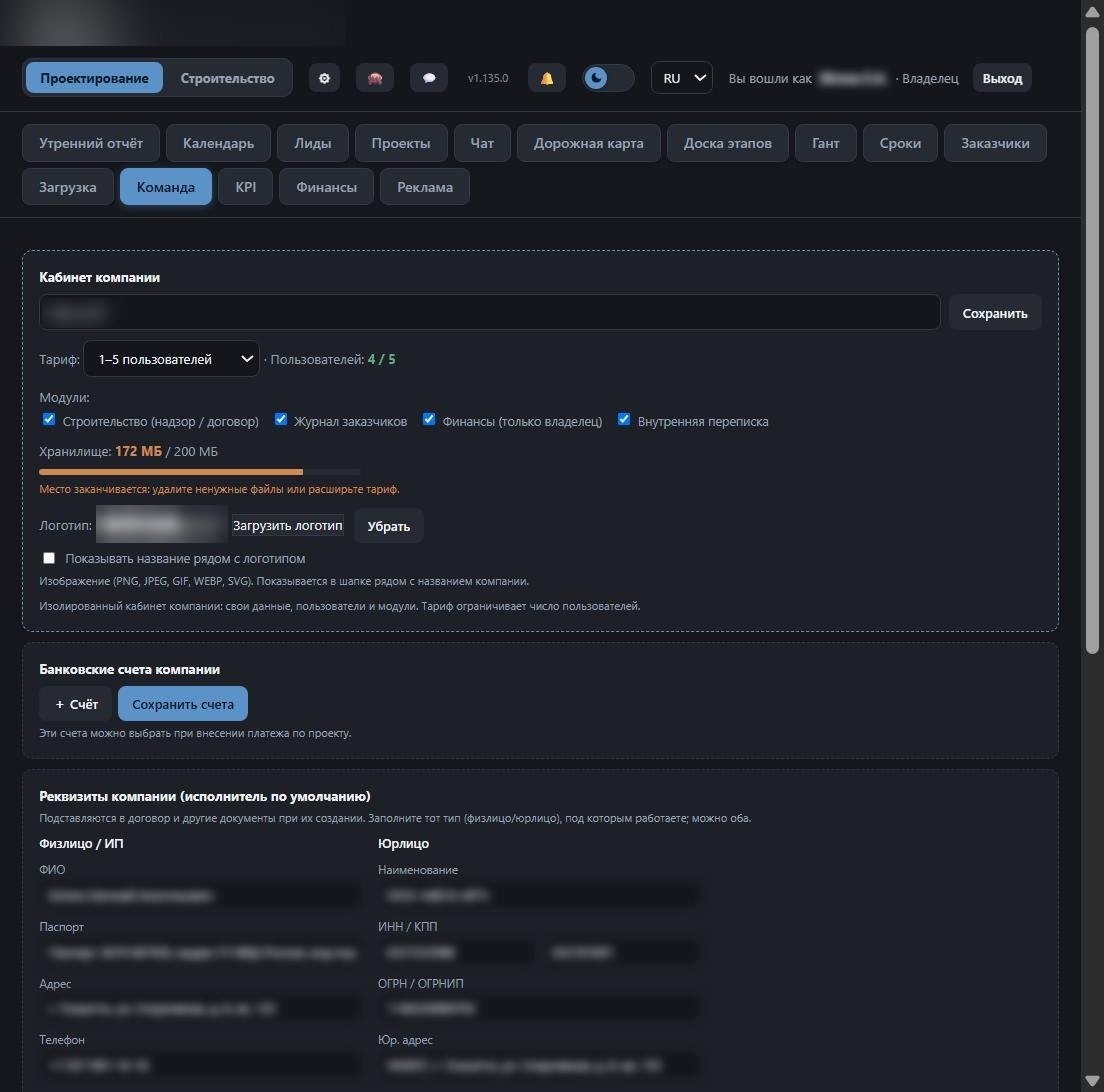
Task: Save the company cabinet name with Сохранить
Action: click(995, 313)
